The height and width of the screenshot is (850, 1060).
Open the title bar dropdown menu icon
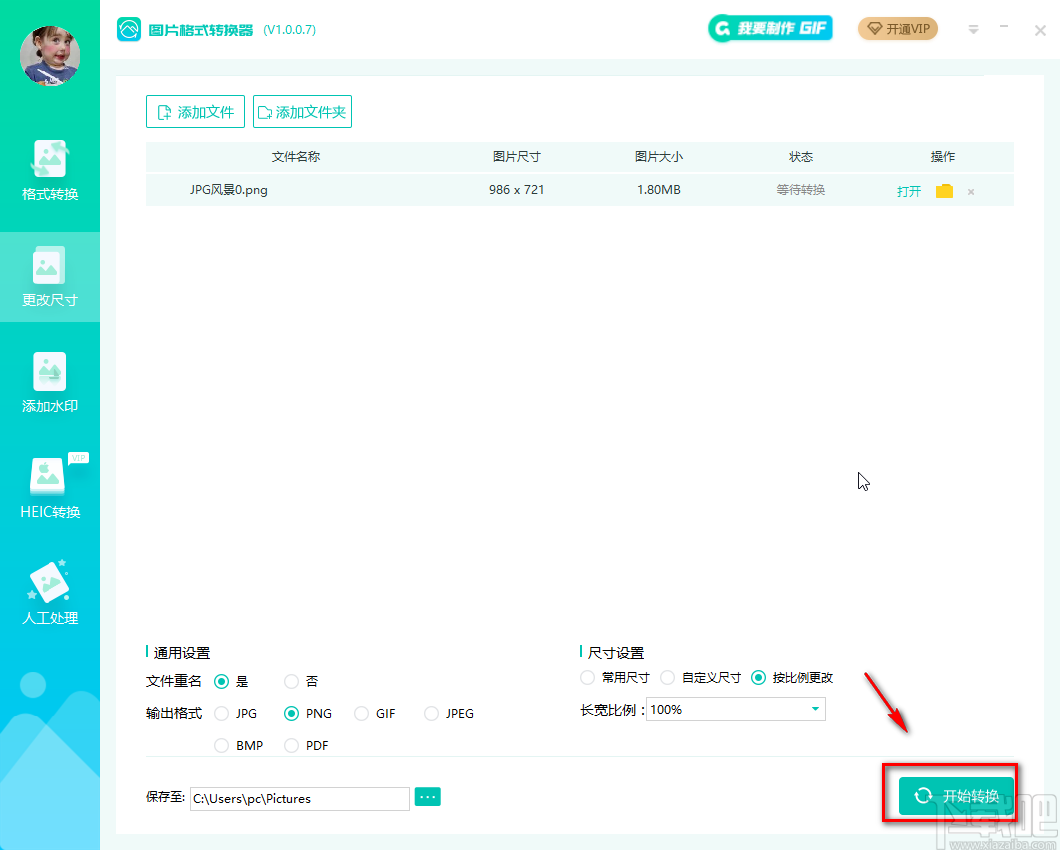(973, 30)
